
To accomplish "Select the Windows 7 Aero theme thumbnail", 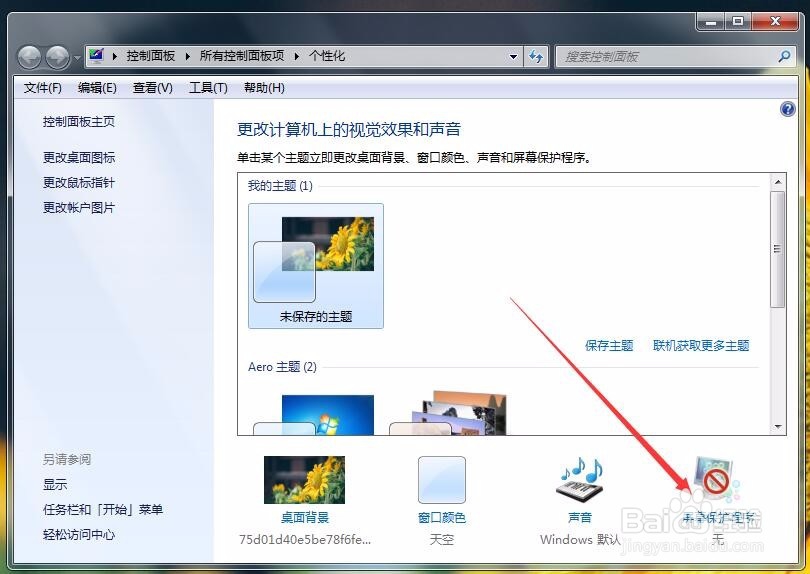I will [x=314, y=414].
